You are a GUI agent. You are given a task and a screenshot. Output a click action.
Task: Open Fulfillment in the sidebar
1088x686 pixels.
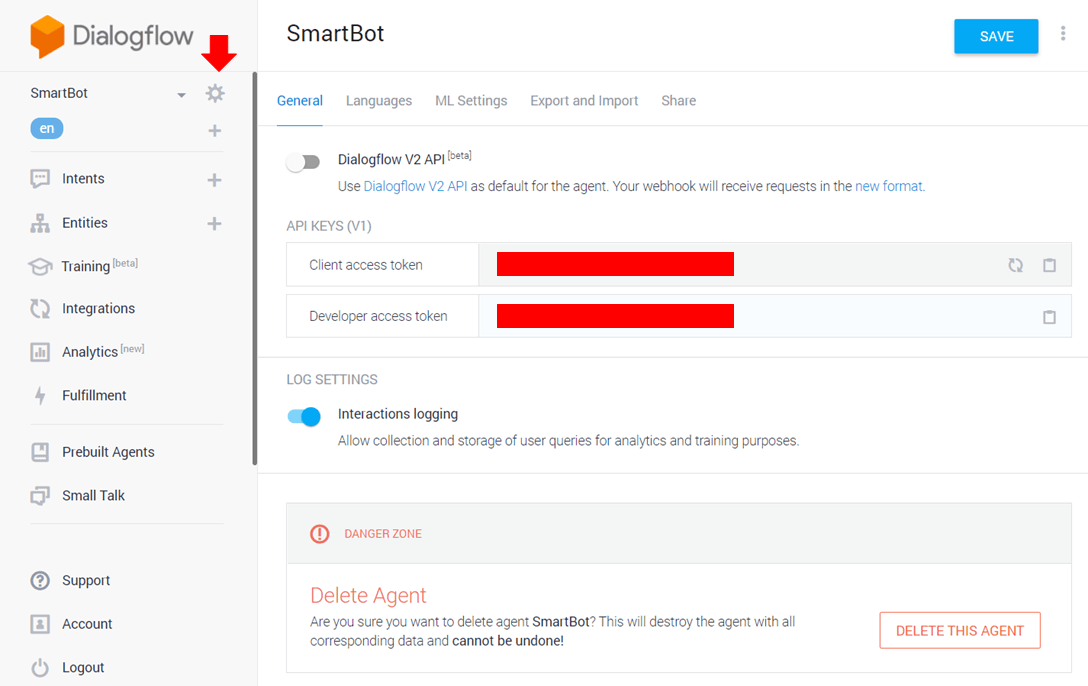94,396
